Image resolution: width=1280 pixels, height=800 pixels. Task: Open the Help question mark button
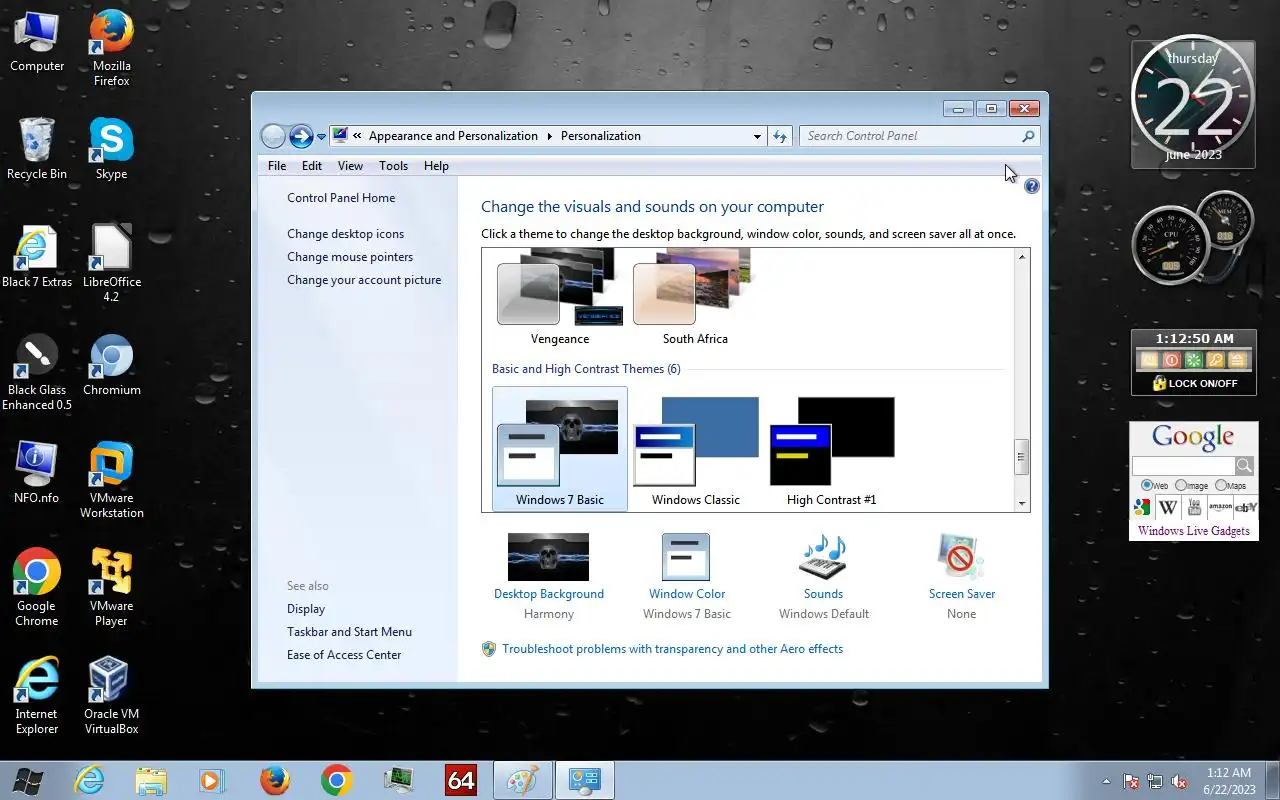[x=1032, y=186]
